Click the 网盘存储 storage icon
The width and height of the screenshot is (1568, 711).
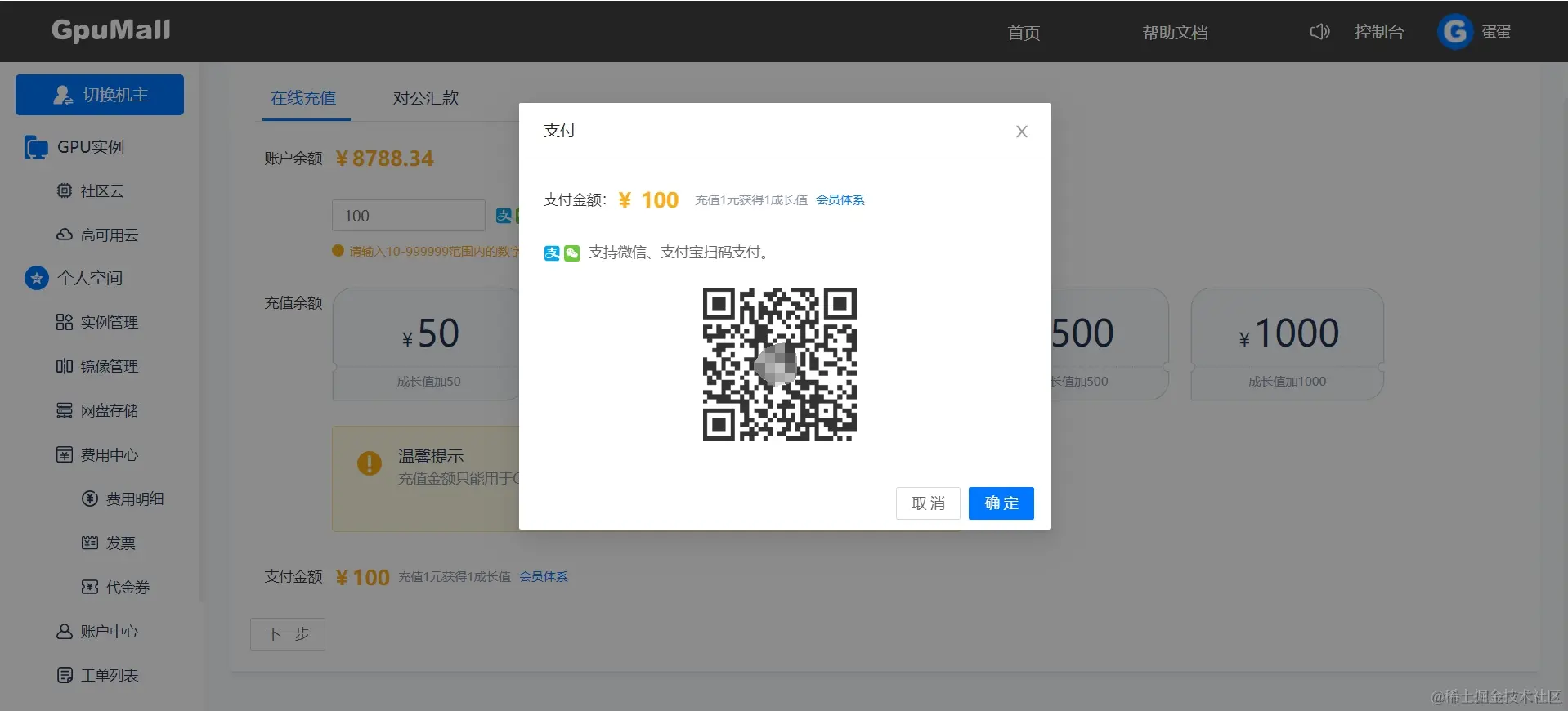[x=65, y=410]
